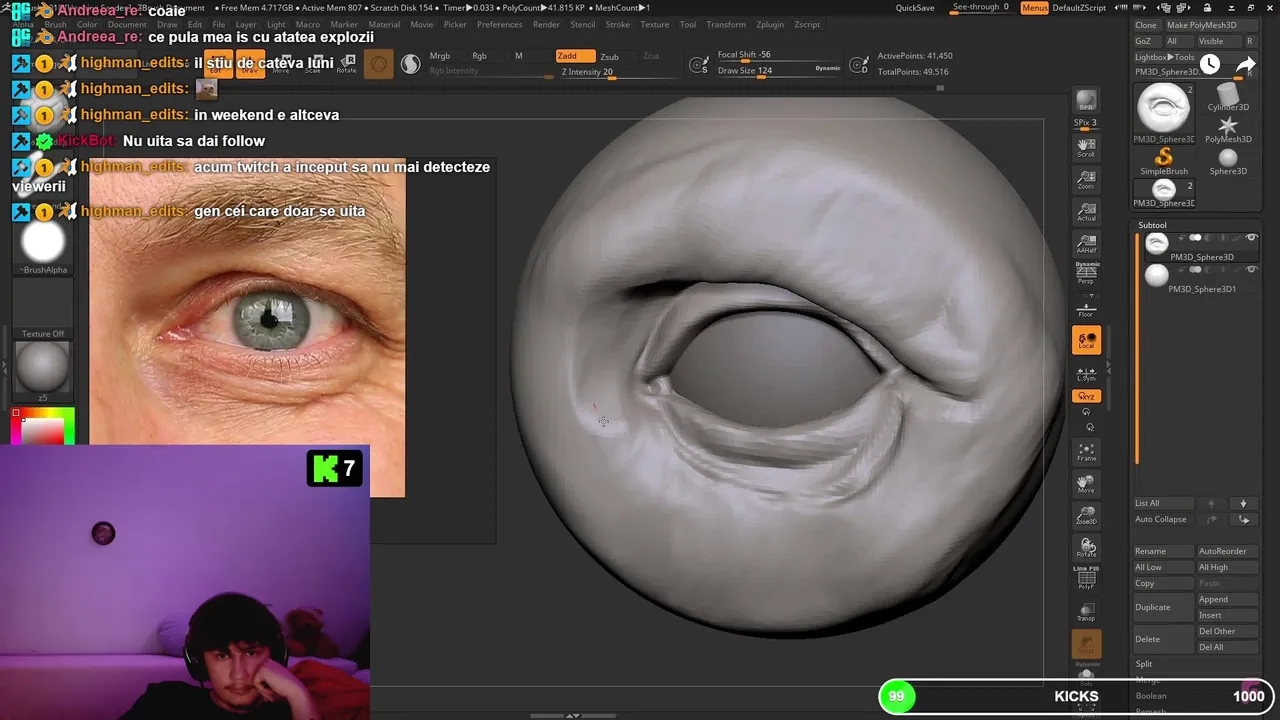Click the Edit mode button in top shelf

(x=218, y=64)
